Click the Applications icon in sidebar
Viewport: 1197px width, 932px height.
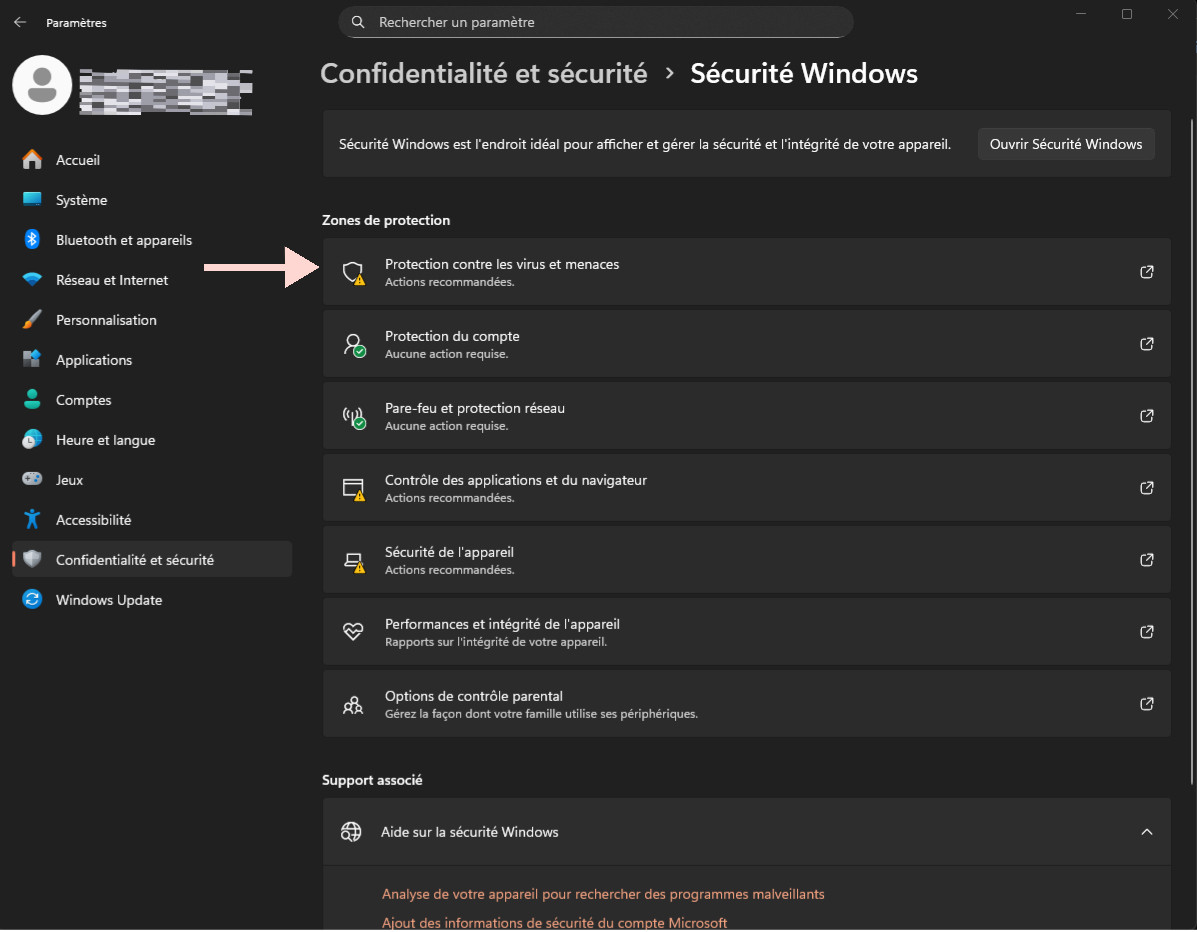tap(32, 359)
